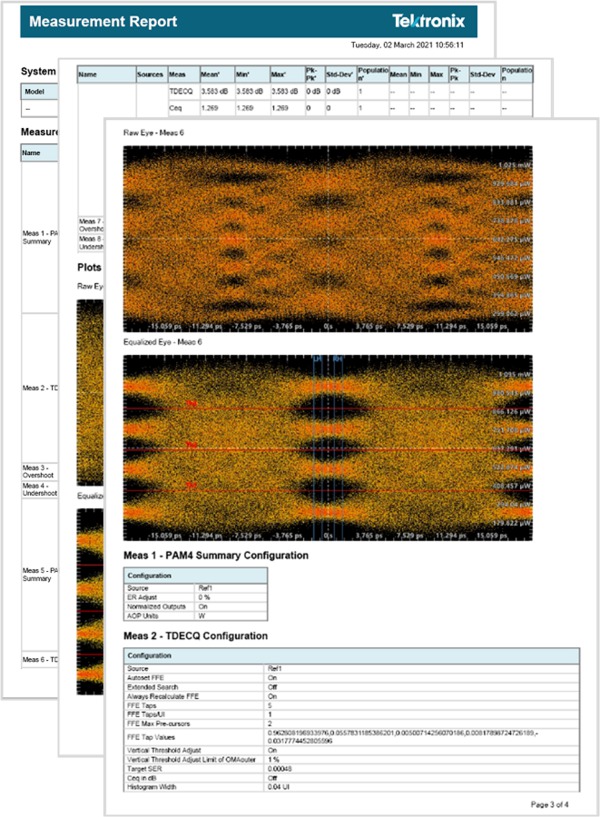Select Meas 4 - Undershoot row on back page
The height and width of the screenshot is (817, 600).
(x=40, y=489)
